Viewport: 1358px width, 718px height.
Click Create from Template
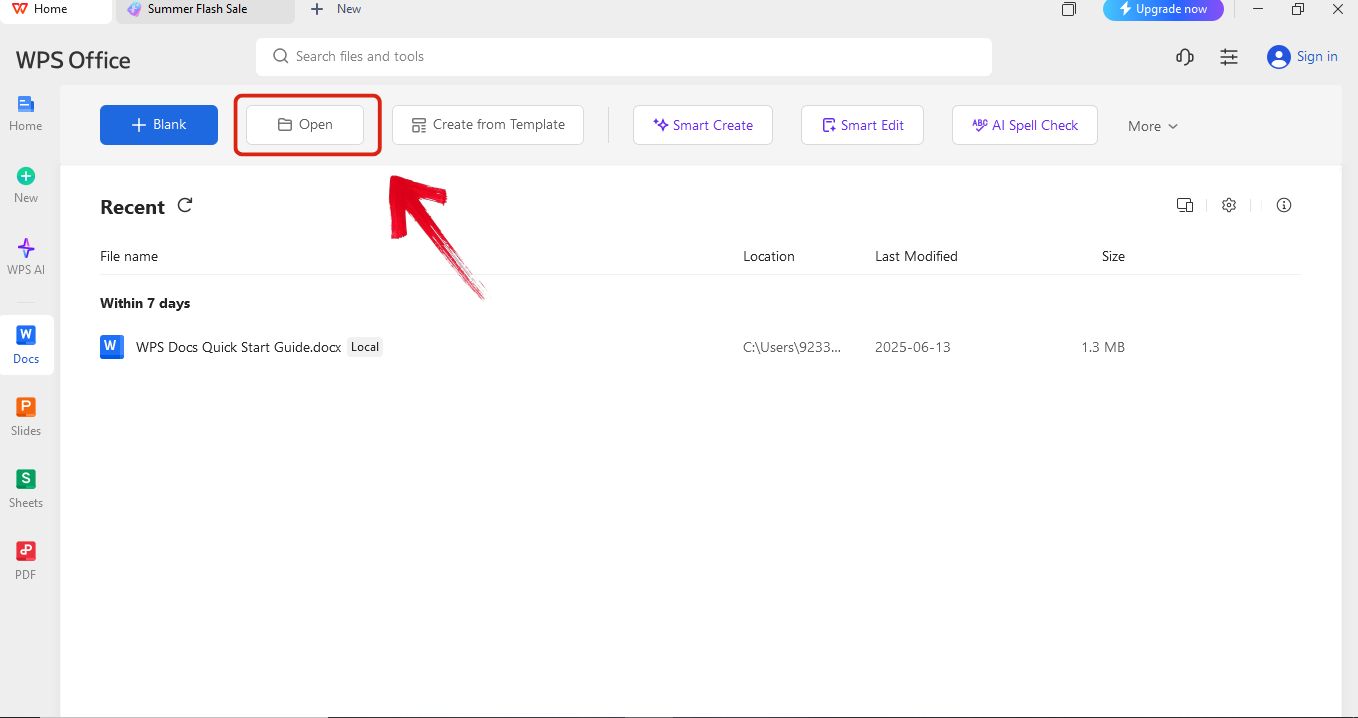click(488, 125)
